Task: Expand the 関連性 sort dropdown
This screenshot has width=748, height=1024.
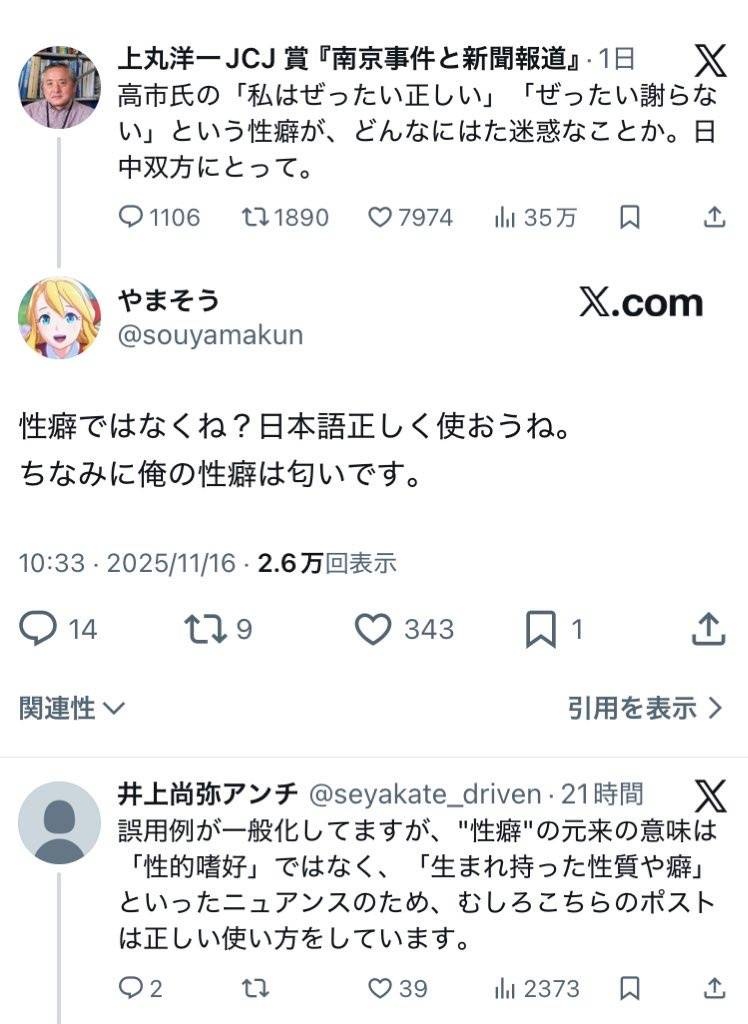Action: (72, 709)
